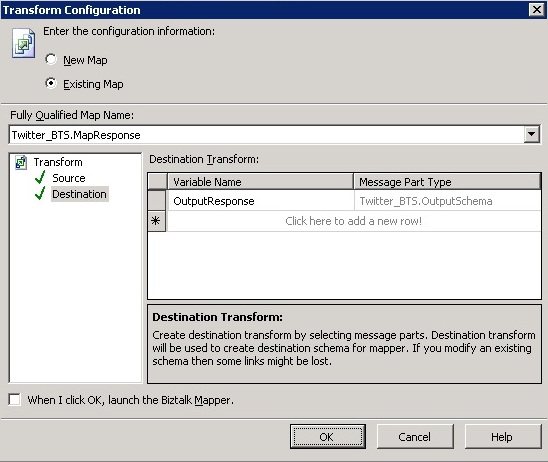Select the Destination tree node

pos(80,194)
